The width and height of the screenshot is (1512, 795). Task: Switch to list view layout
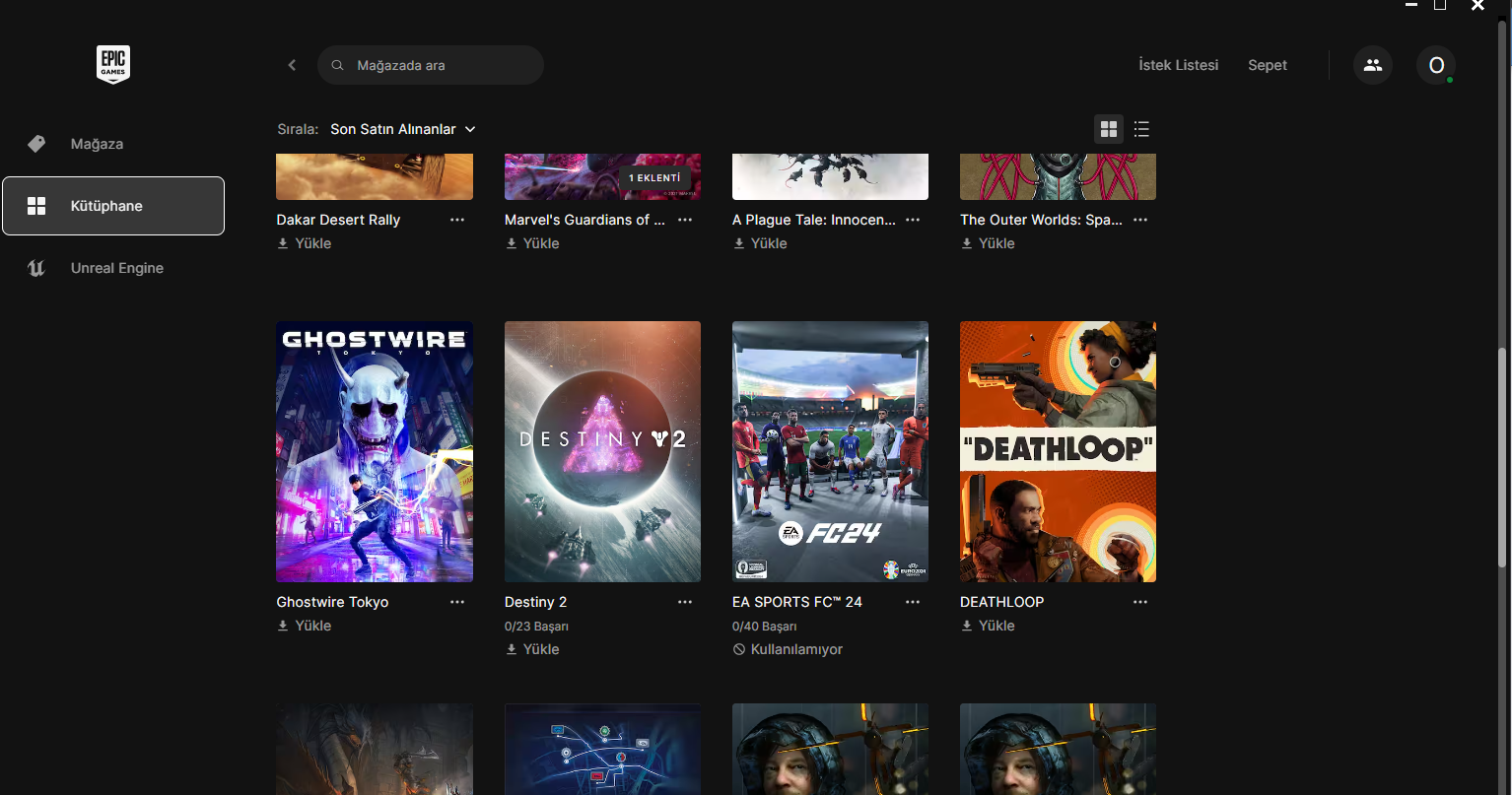point(1141,129)
